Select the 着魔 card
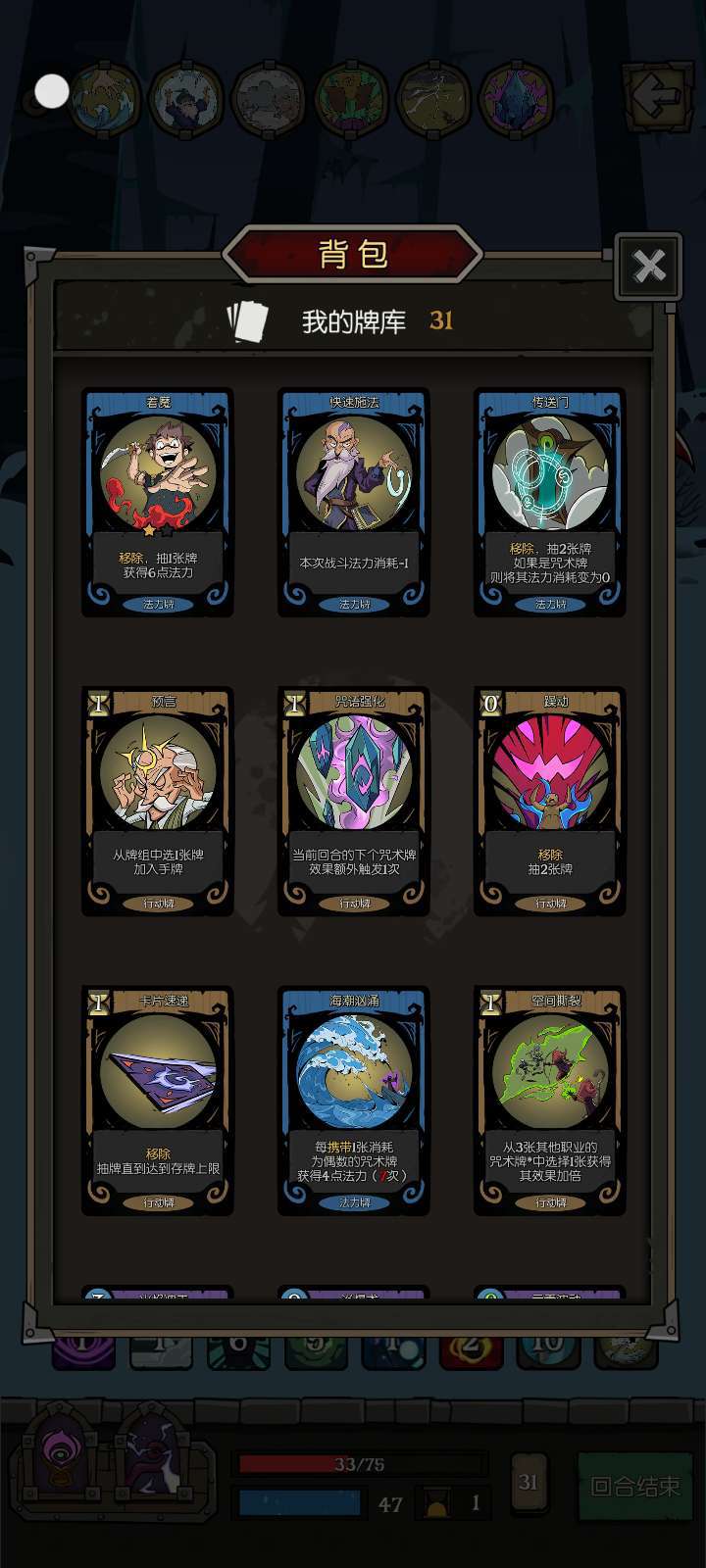Screen dimensions: 706x1568 (x=158, y=503)
